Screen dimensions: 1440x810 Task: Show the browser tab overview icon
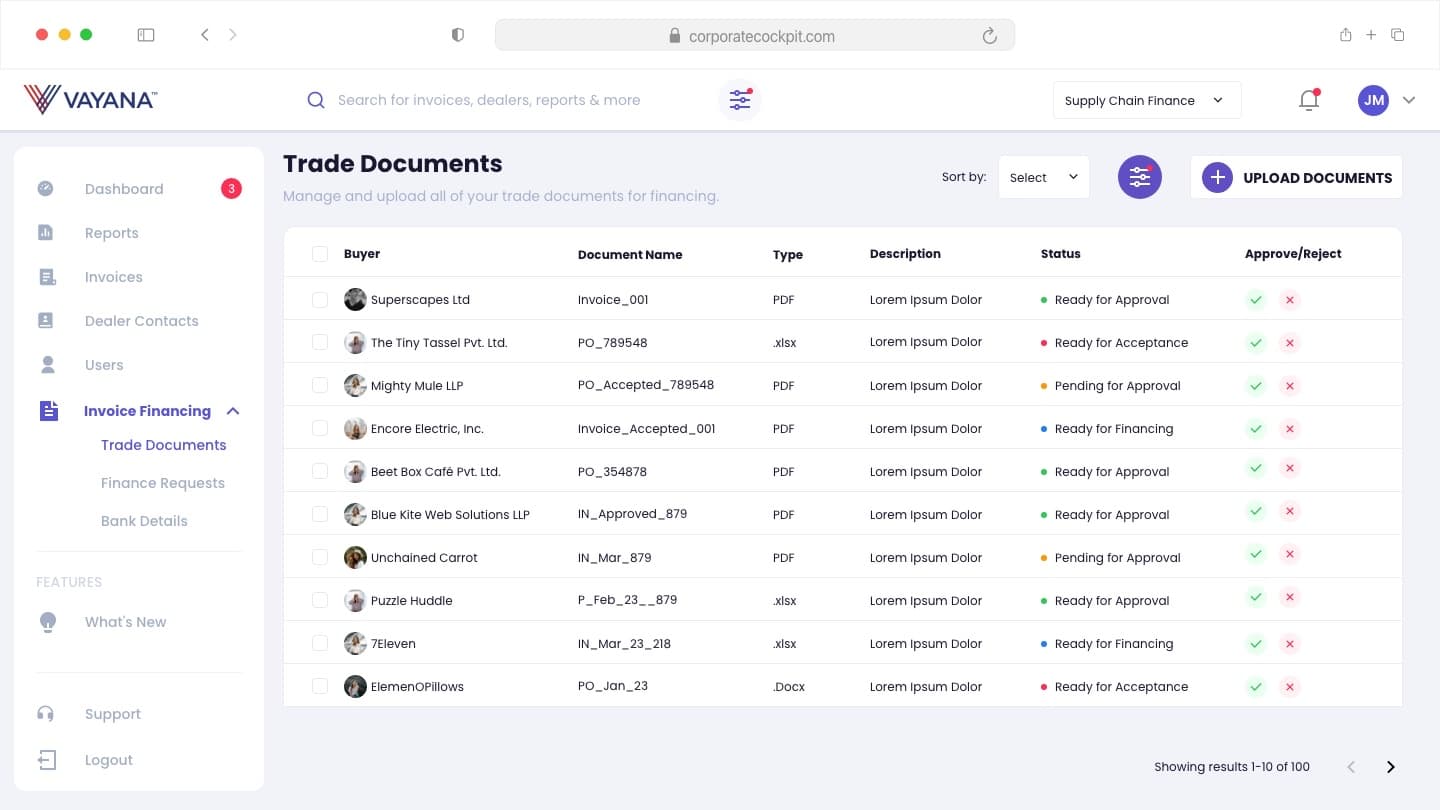click(1398, 35)
